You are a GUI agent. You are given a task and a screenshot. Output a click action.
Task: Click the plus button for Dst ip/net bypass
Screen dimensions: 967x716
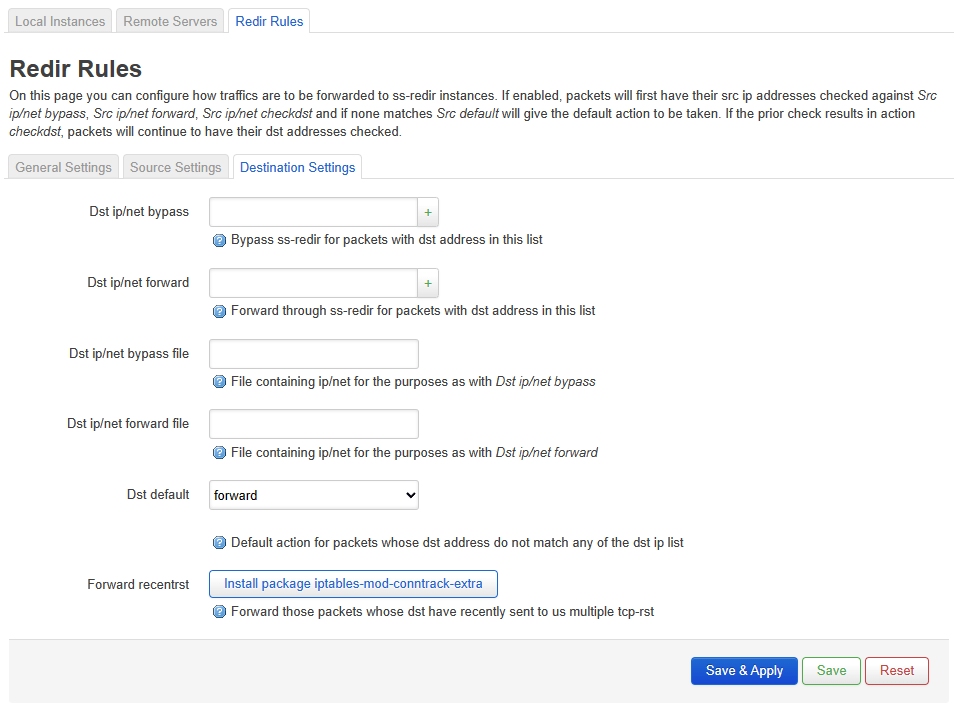(x=428, y=213)
